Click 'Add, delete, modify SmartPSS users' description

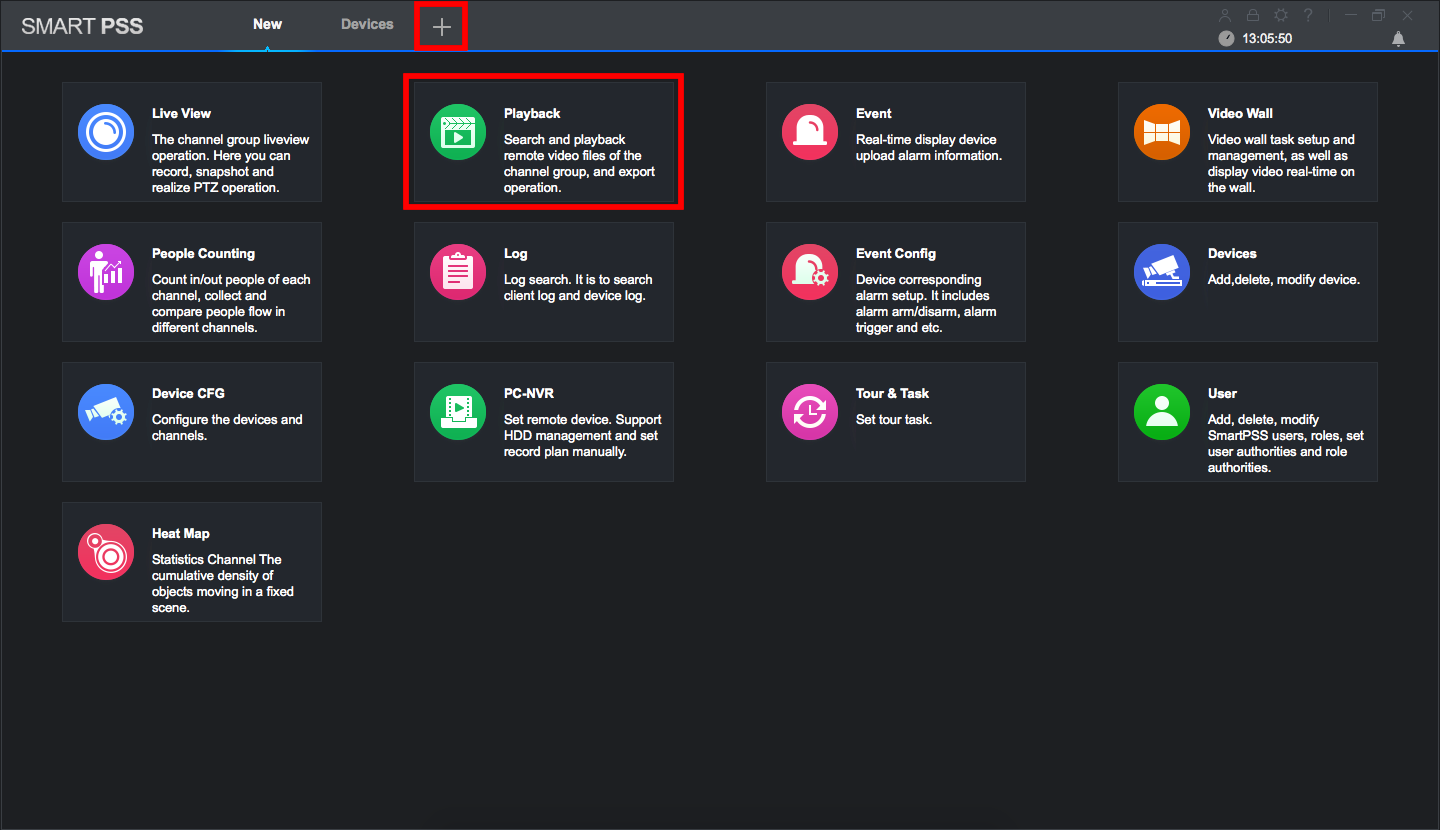click(x=1286, y=443)
